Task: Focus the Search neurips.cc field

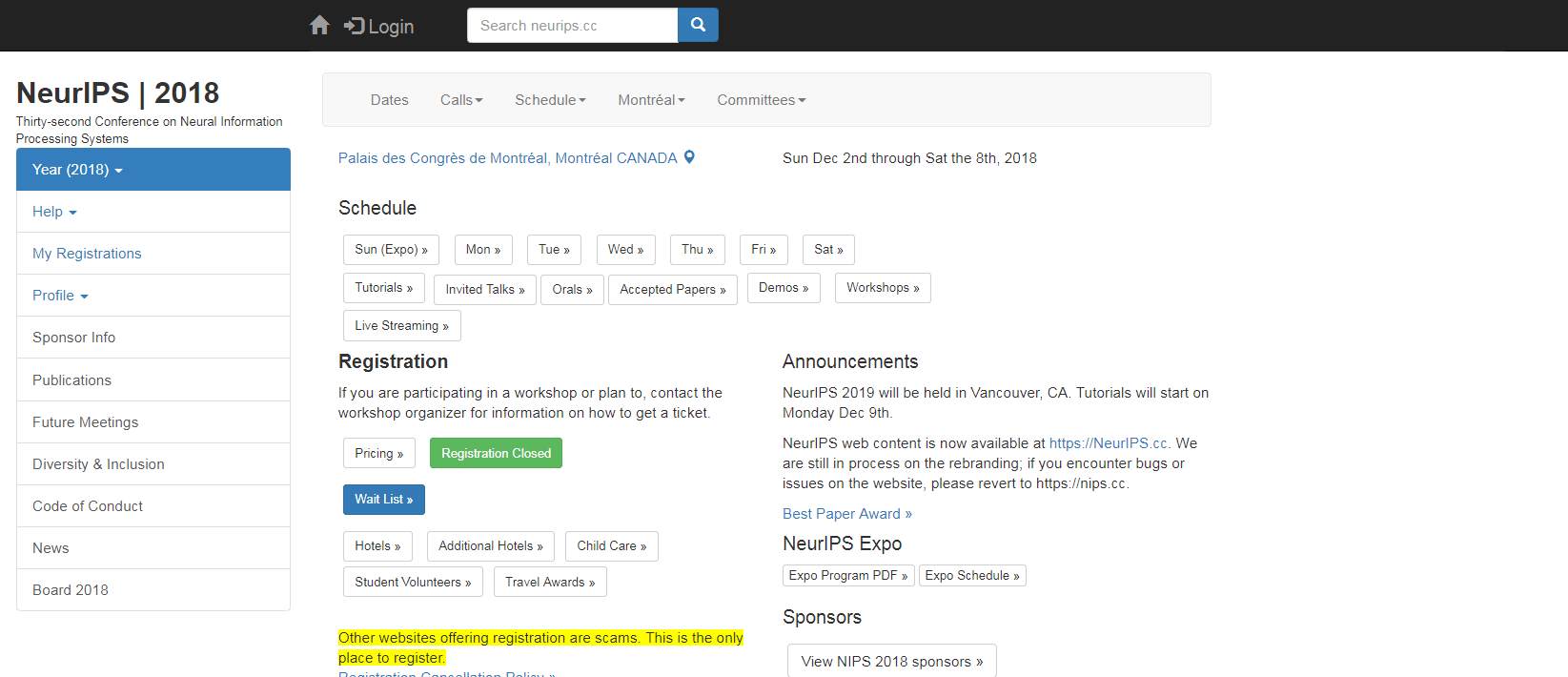Action: pyautogui.click(x=572, y=26)
